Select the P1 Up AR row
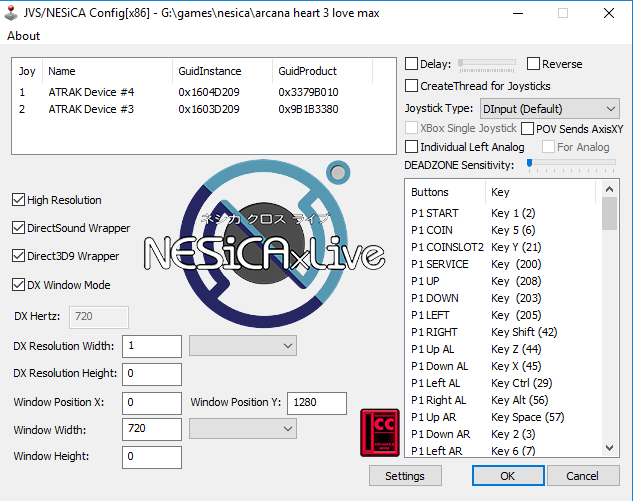The image size is (633, 501). pos(503,417)
